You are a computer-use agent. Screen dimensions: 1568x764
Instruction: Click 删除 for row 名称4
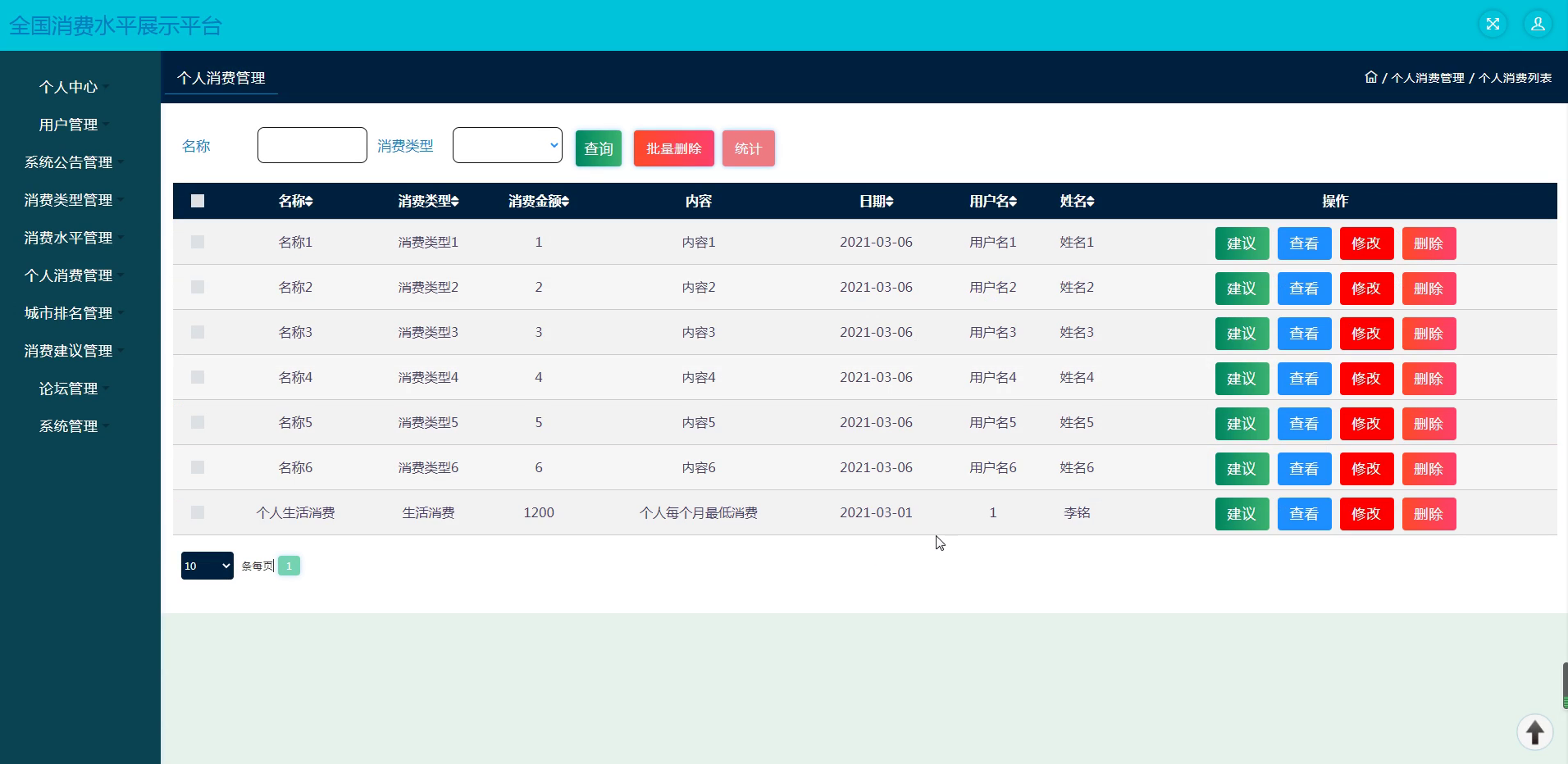pyautogui.click(x=1429, y=379)
